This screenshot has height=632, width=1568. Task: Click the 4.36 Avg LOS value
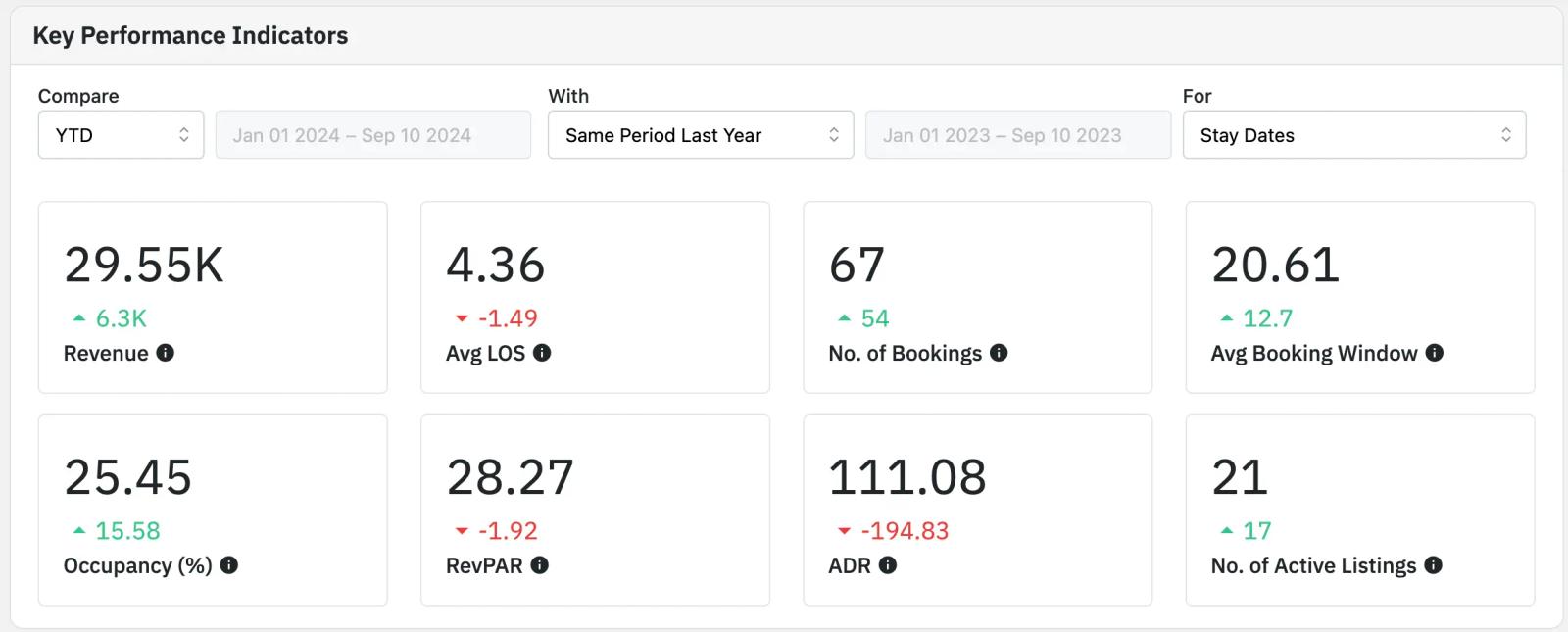click(x=496, y=266)
